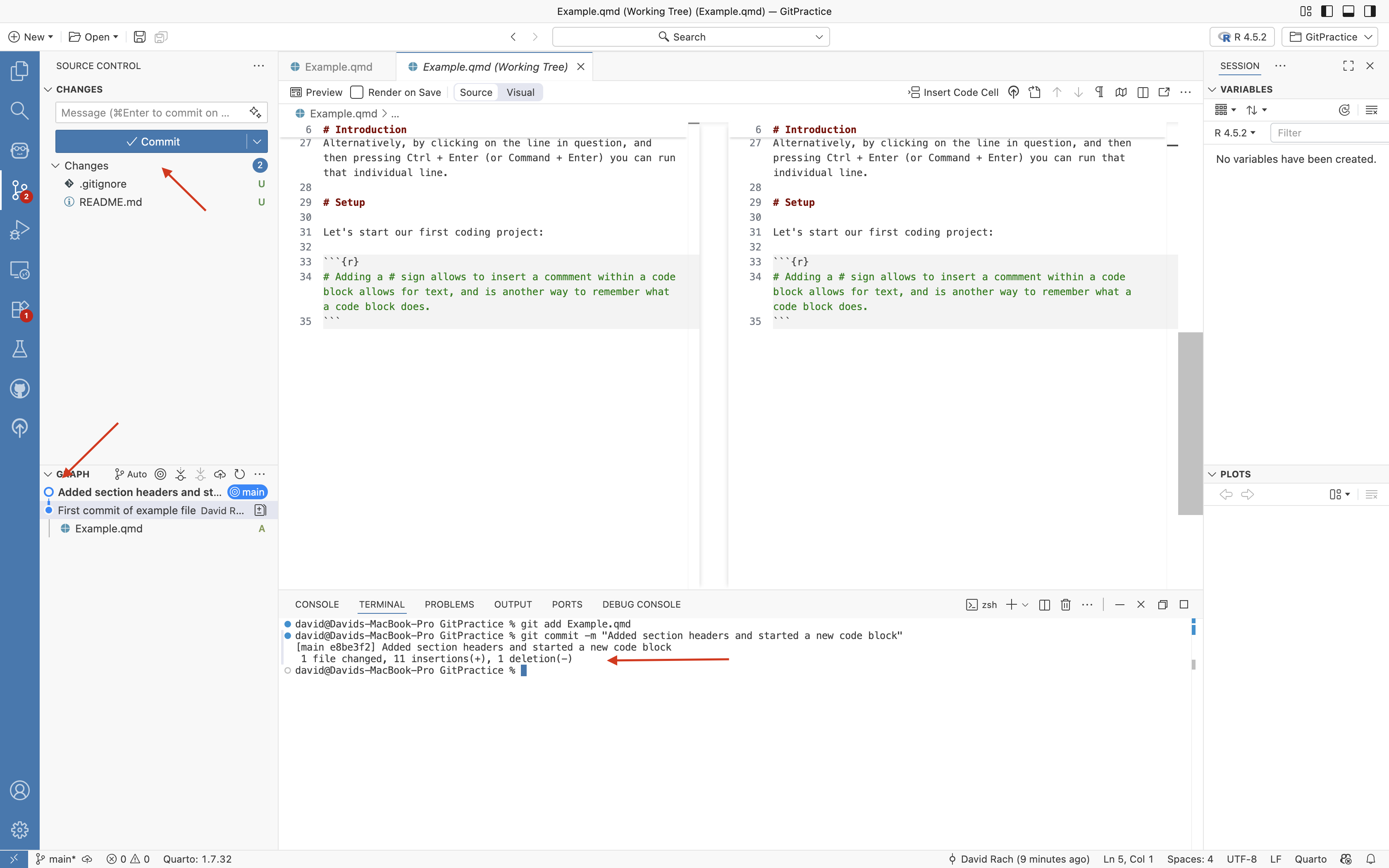
Task: Open the Extensions view with badge
Action: (x=19, y=310)
